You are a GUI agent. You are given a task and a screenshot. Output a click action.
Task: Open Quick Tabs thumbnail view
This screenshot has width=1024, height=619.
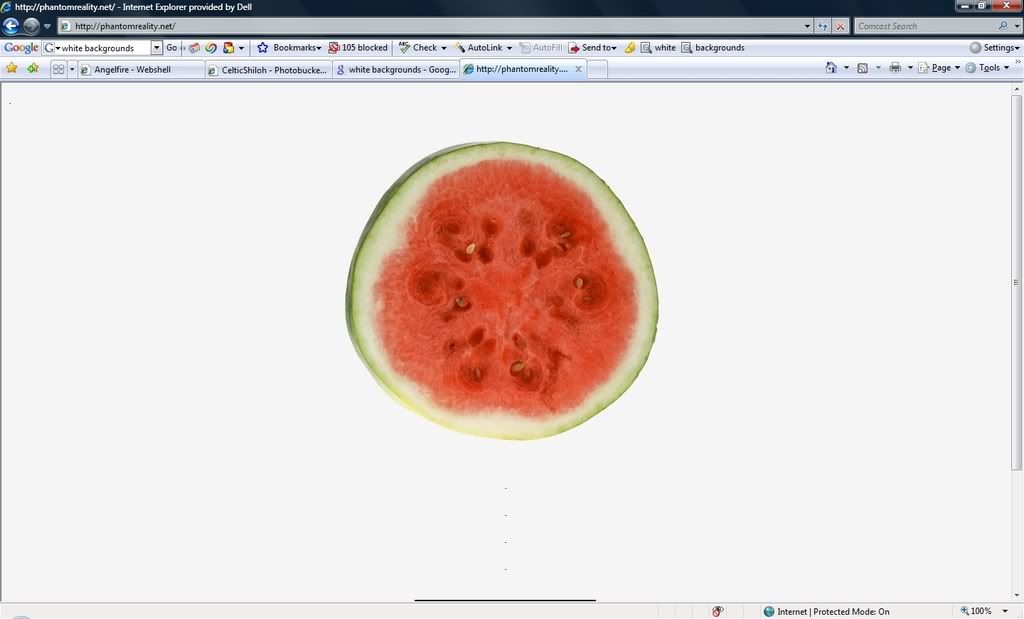click(58, 69)
